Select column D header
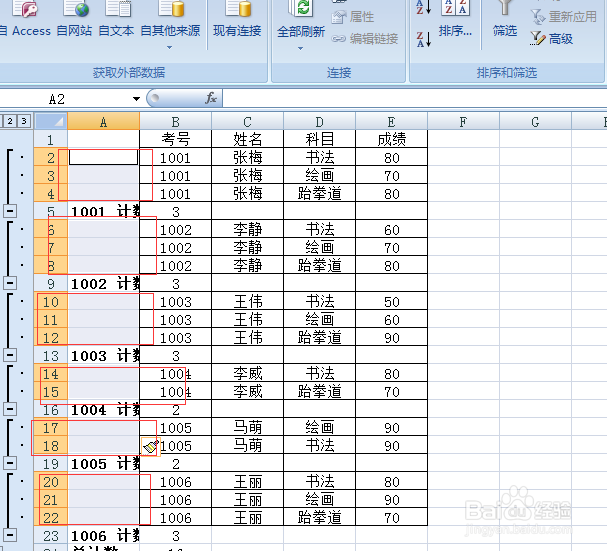Image resolution: width=607 pixels, height=551 pixels. pos(319,122)
